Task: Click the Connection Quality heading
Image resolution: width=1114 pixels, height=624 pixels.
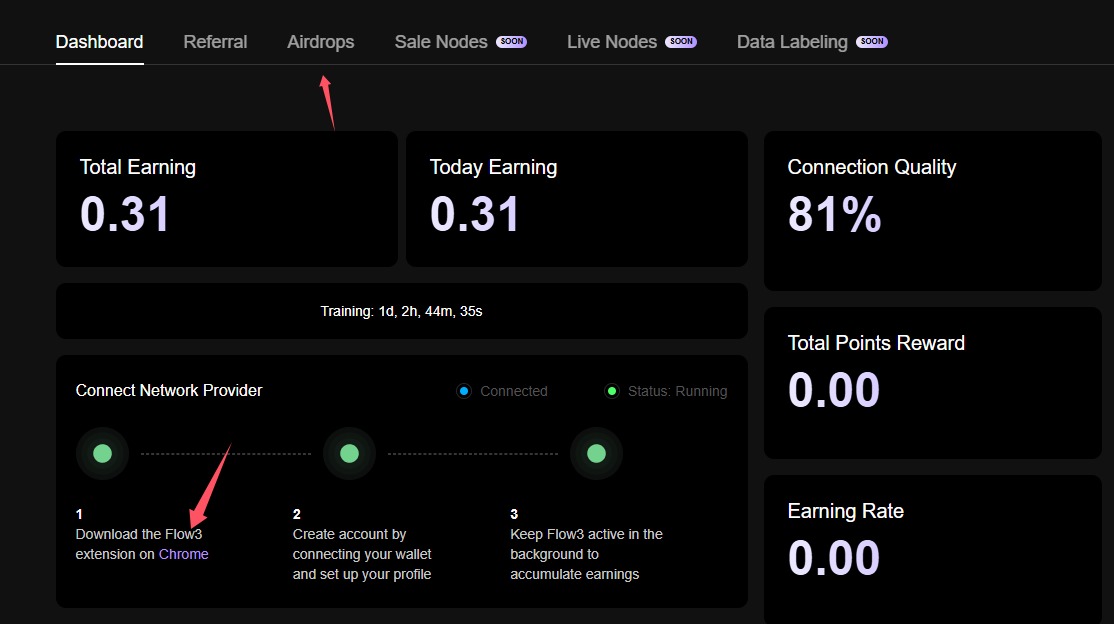Action: 872,167
